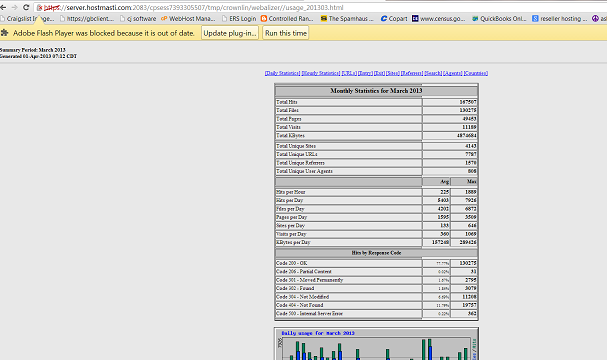Jump to the Countries section link
Screen dimensions: 607x360
(476, 73)
